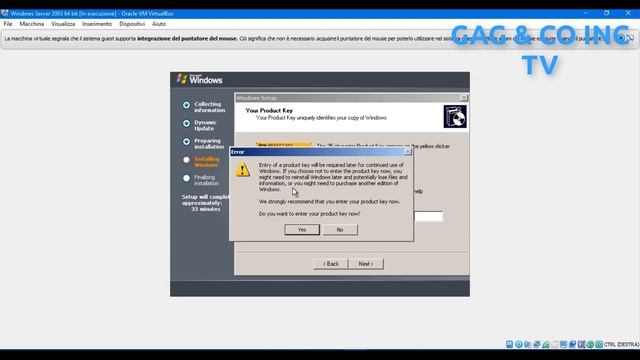Click the 'Dynamic Update' setup step
This screenshot has height=360, width=640.
tap(205, 125)
